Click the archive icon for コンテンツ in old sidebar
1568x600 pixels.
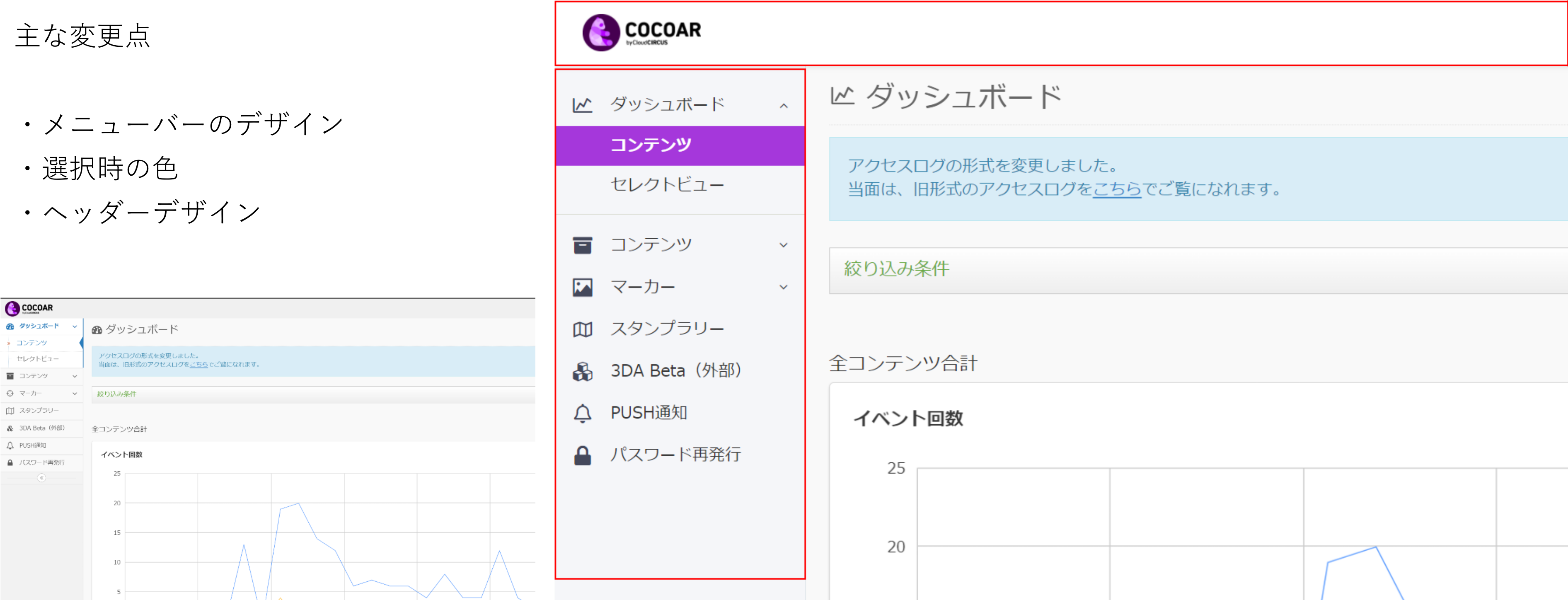pyautogui.click(x=10, y=377)
